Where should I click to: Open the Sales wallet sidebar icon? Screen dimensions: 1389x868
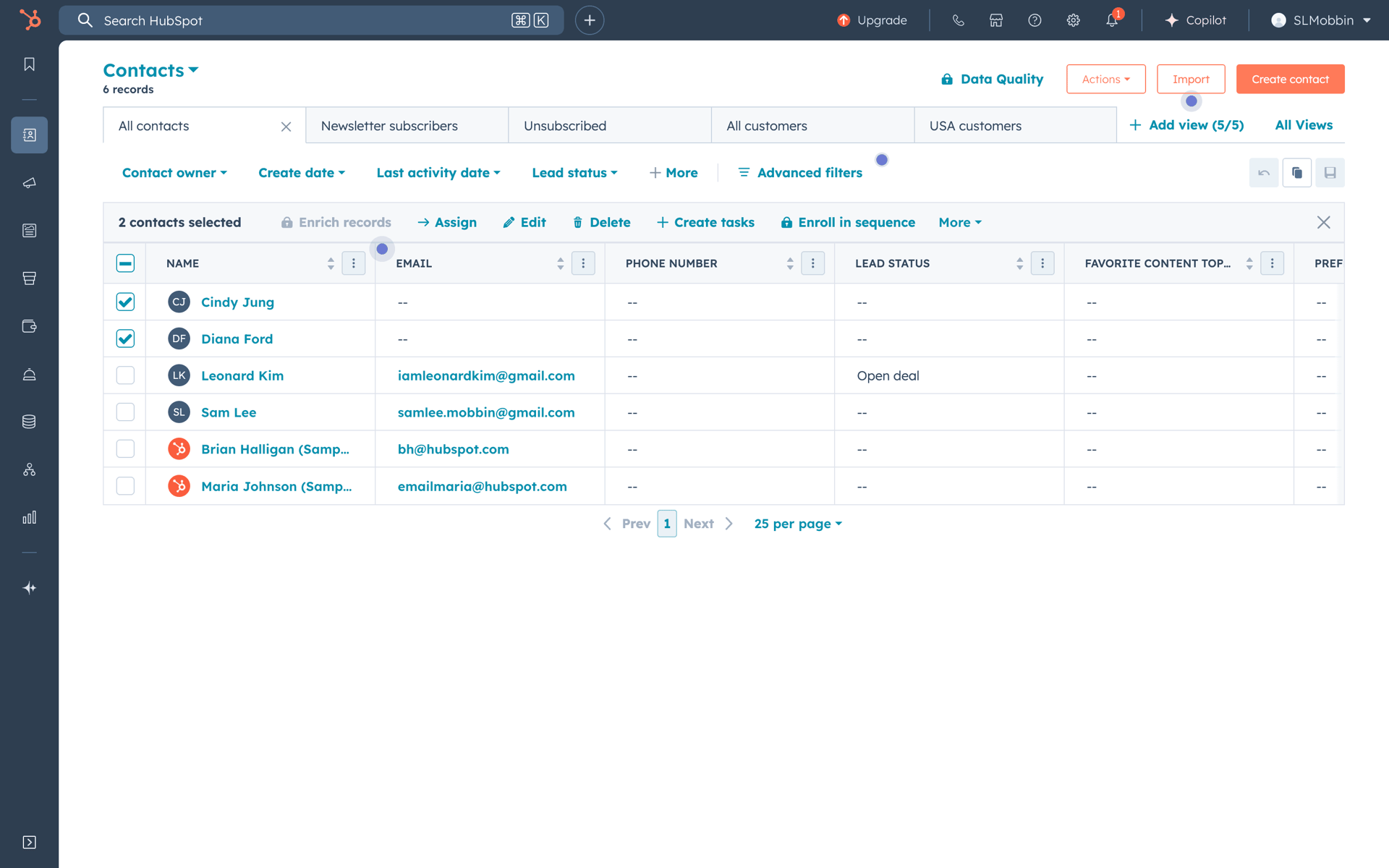29,326
